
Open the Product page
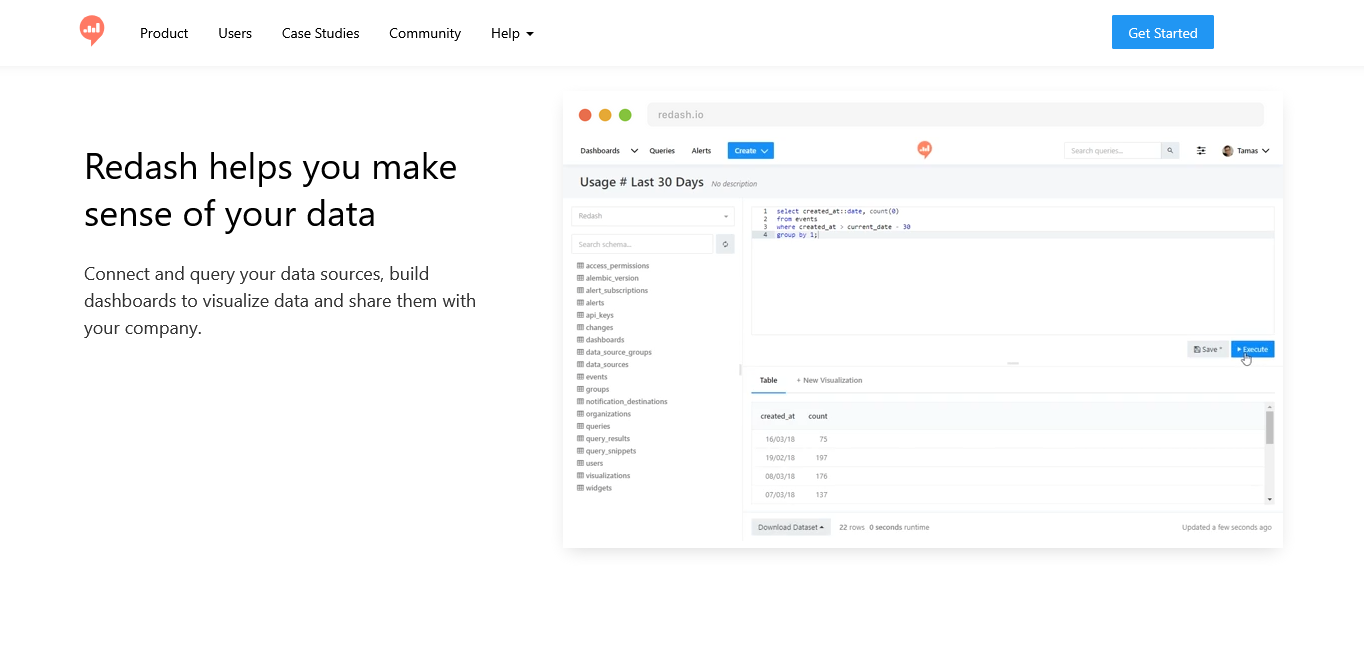pyautogui.click(x=164, y=33)
